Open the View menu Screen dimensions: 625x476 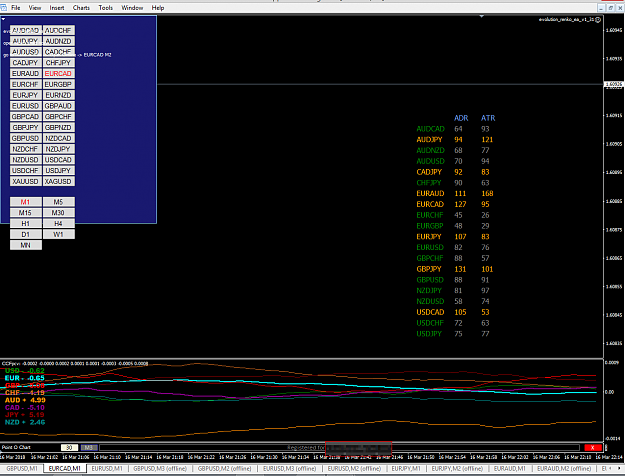click(35, 8)
